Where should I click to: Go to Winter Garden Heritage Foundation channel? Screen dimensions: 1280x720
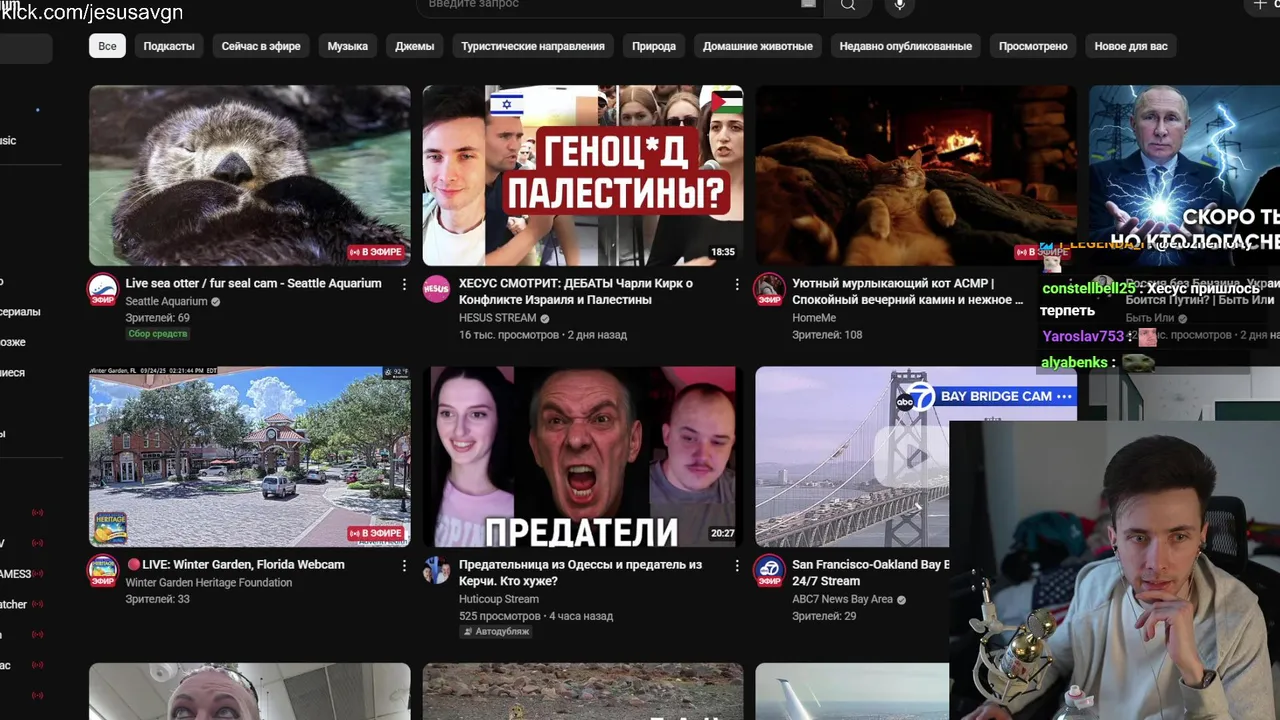tap(209, 582)
